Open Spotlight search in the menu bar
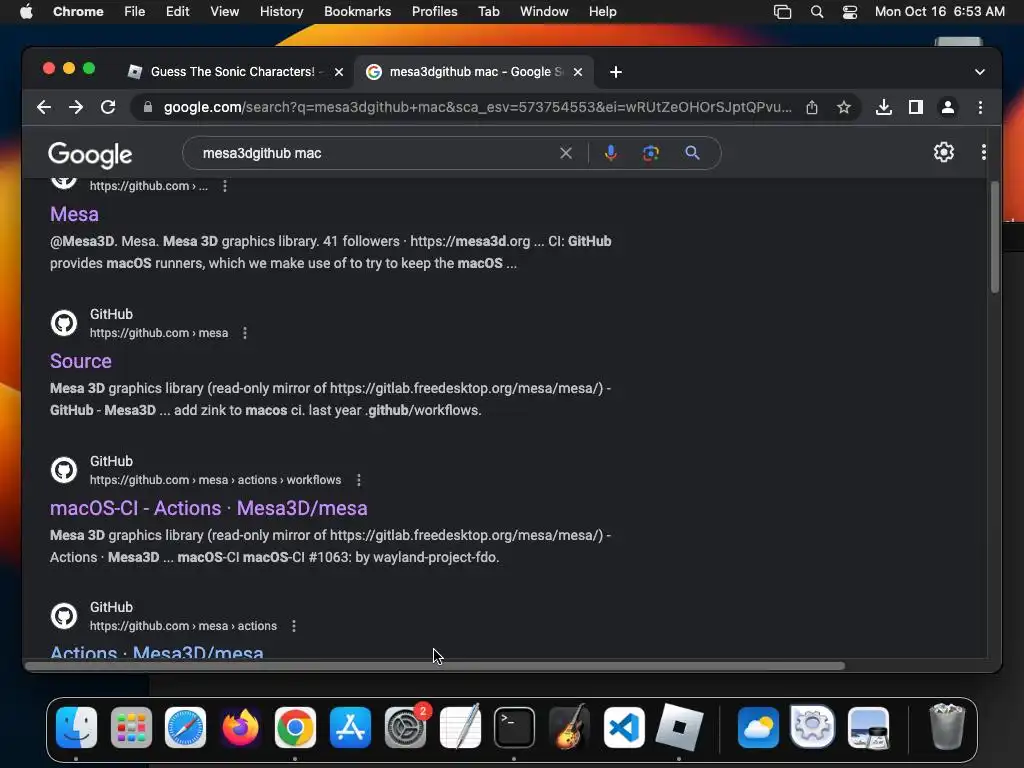 click(x=817, y=12)
